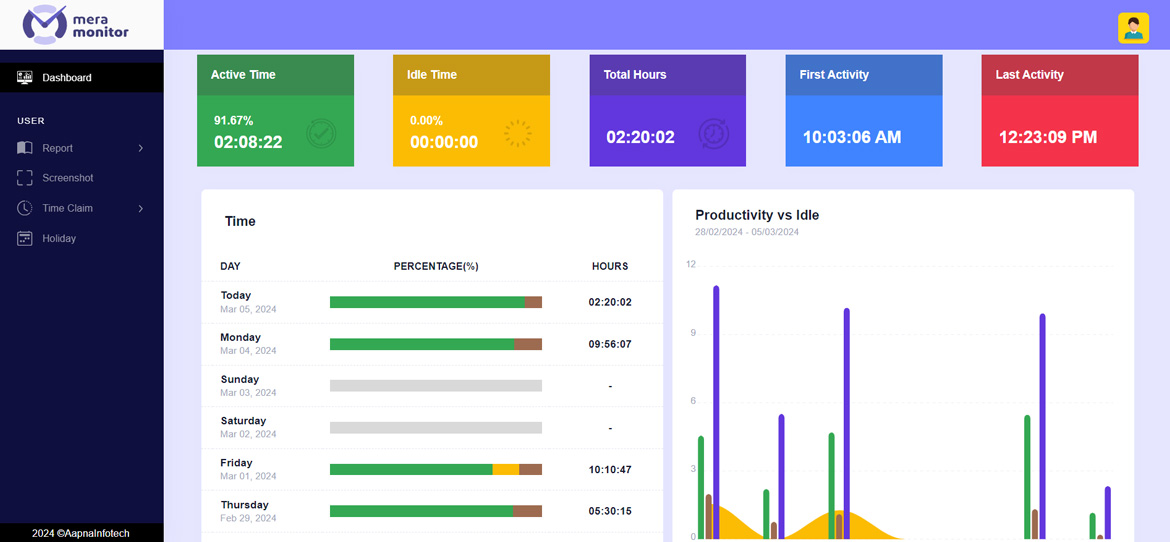The height and width of the screenshot is (542, 1170).
Task: Open the Dashboard menu item
Action: point(67,78)
